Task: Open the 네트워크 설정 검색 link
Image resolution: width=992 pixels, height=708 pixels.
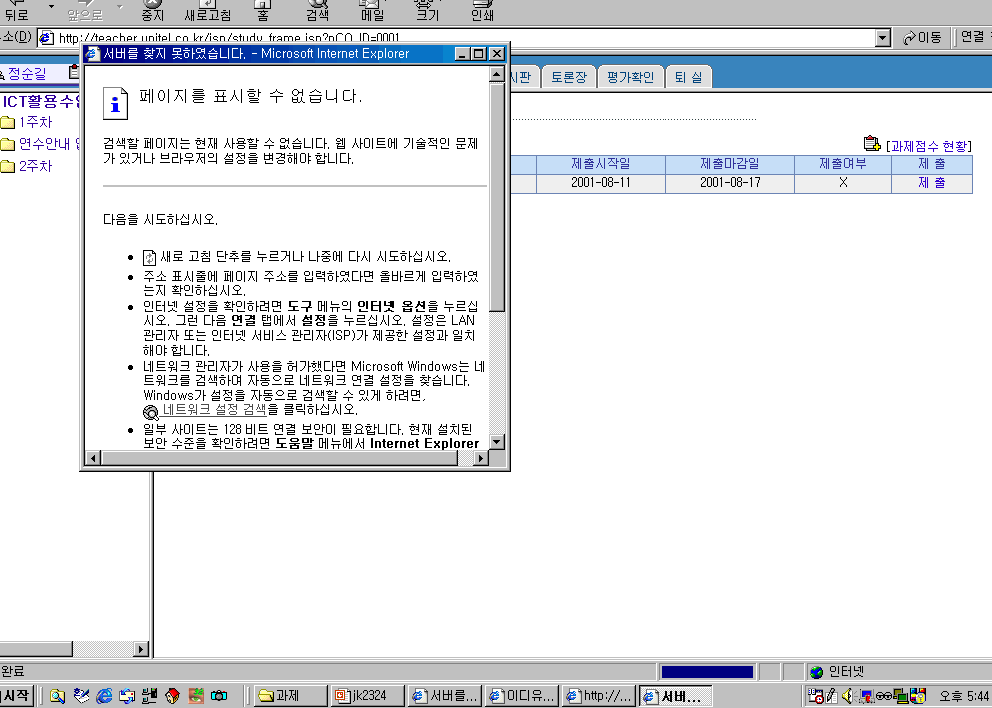Action: click(214, 410)
